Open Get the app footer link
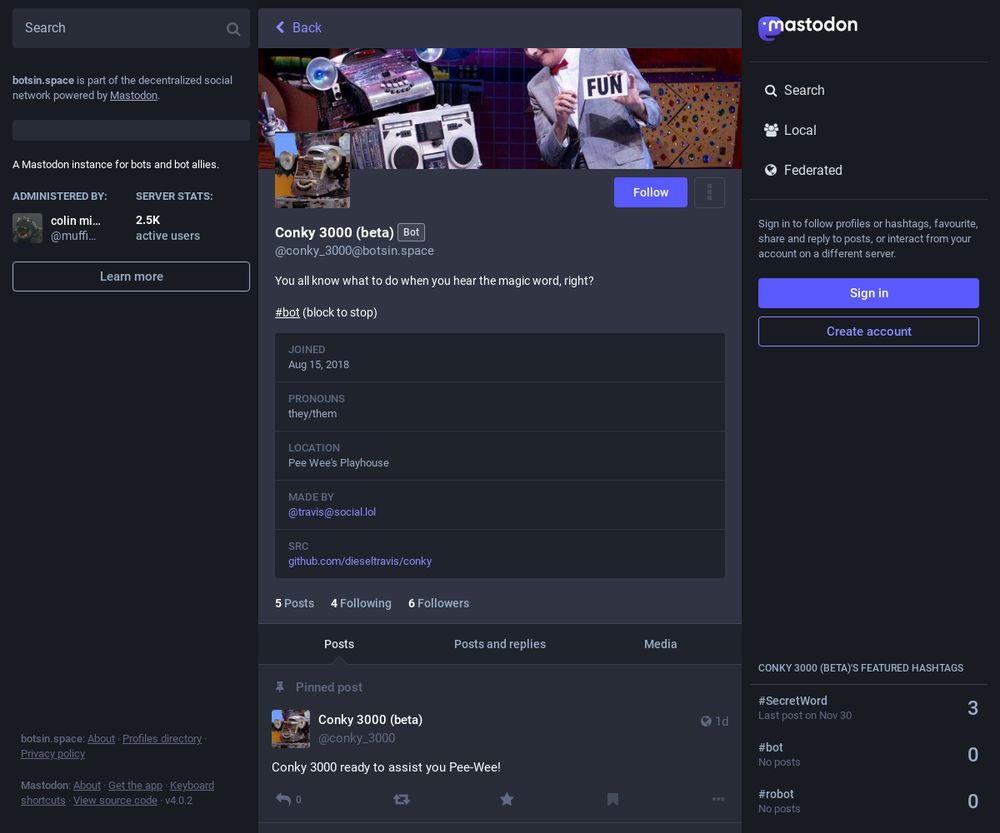This screenshot has width=1000, height=833. (135, 786)
